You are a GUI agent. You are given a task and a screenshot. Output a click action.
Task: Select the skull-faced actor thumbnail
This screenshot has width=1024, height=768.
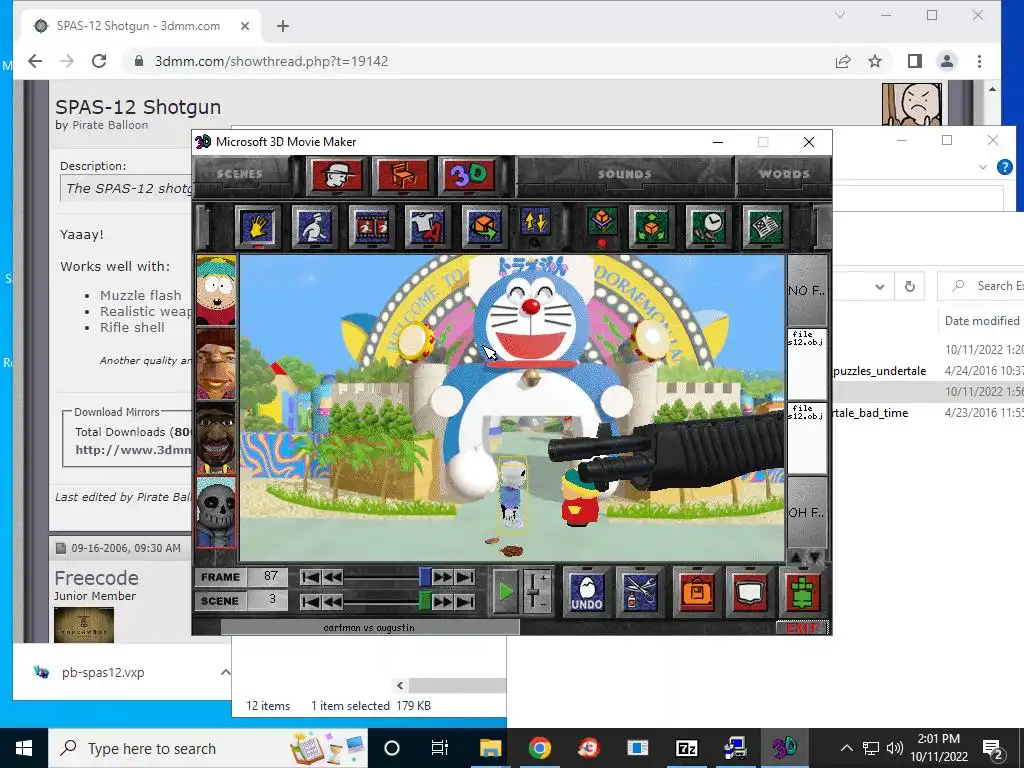(x=216, y=512)
